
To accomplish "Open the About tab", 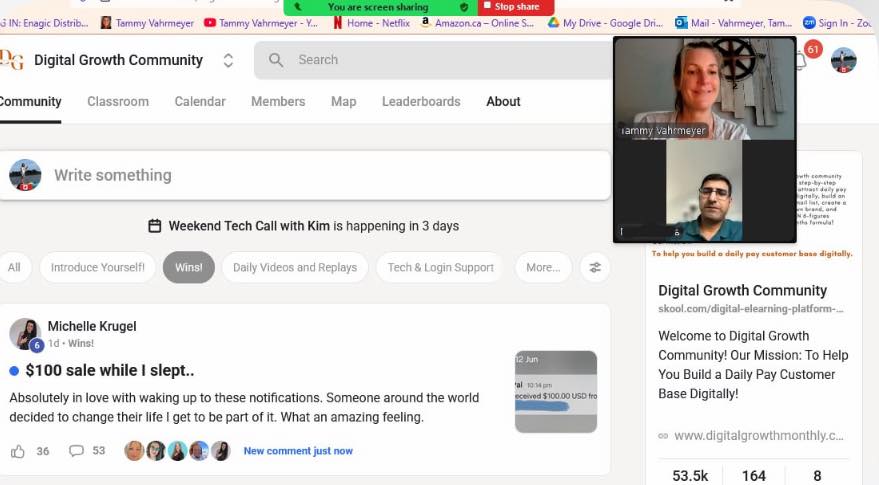I will (503, 101).
